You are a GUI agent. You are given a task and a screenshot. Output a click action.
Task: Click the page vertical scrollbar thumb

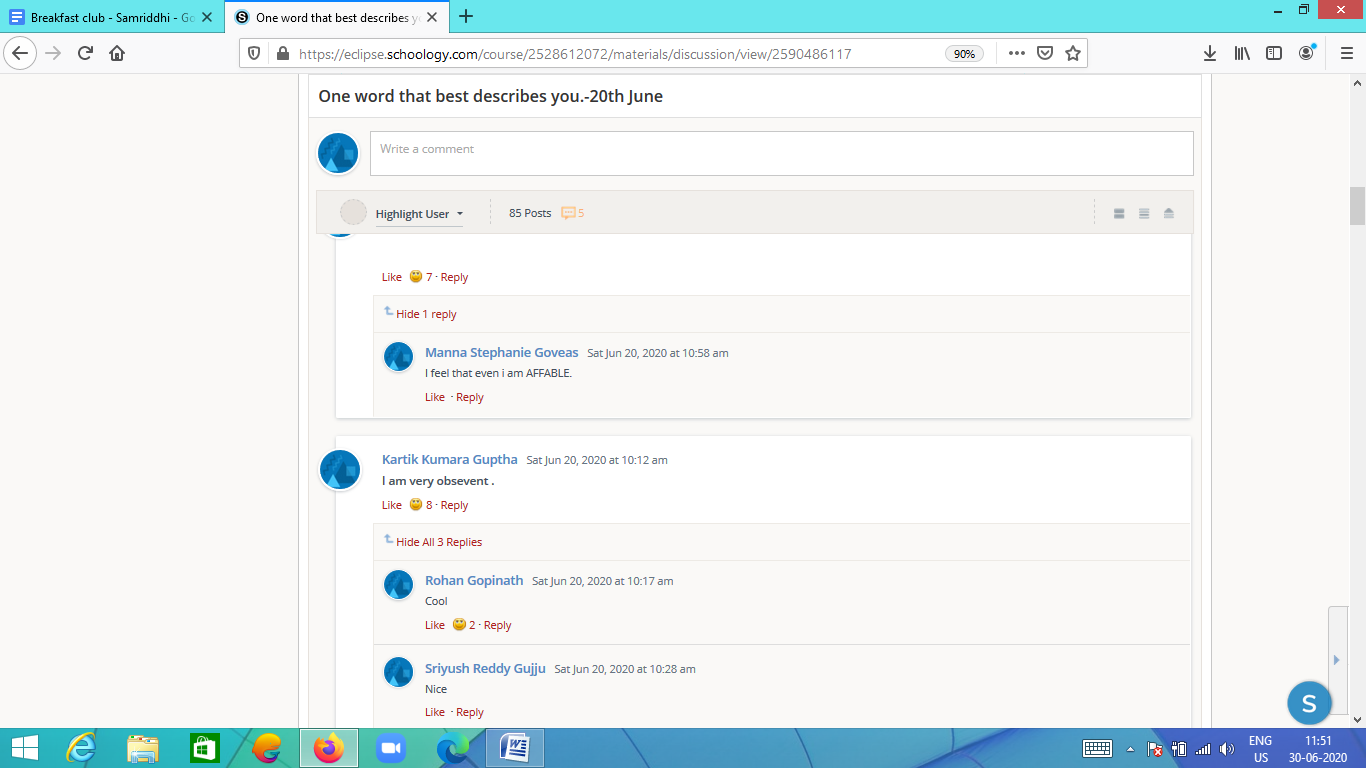pyautogui.click(x=1357, y=205)
